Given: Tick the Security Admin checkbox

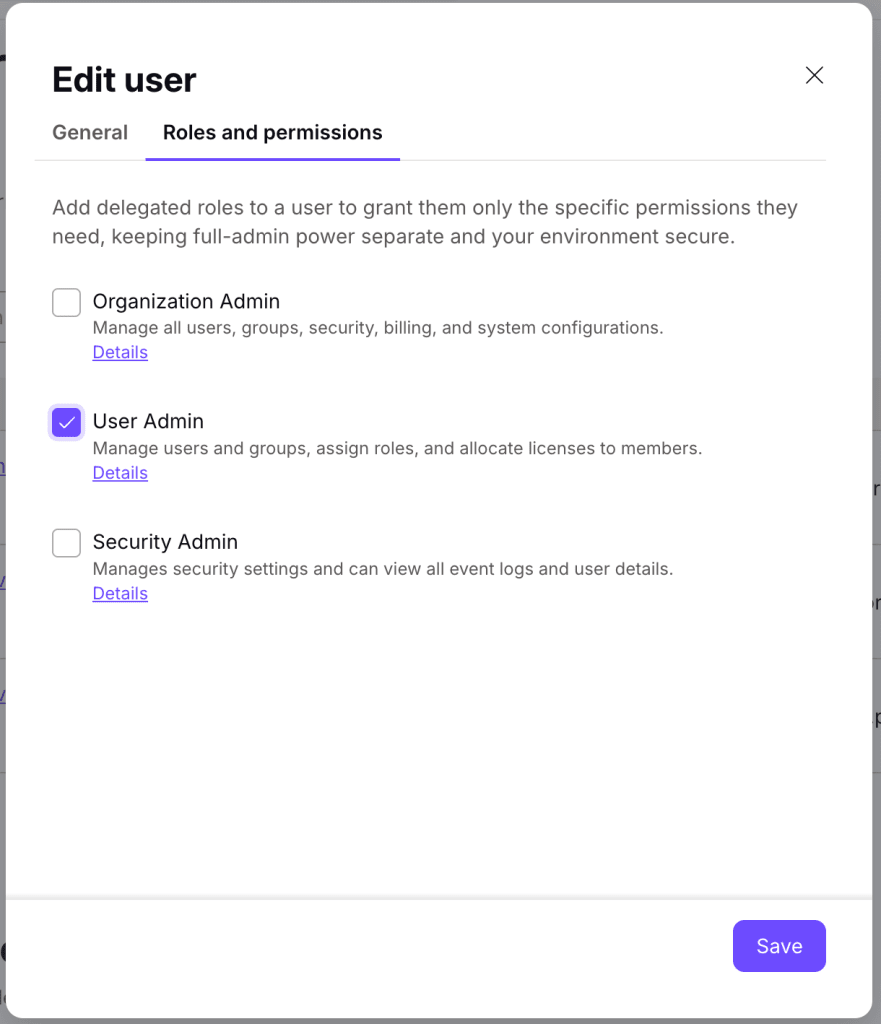Looking at the screenshot, I should click(67, 543).
